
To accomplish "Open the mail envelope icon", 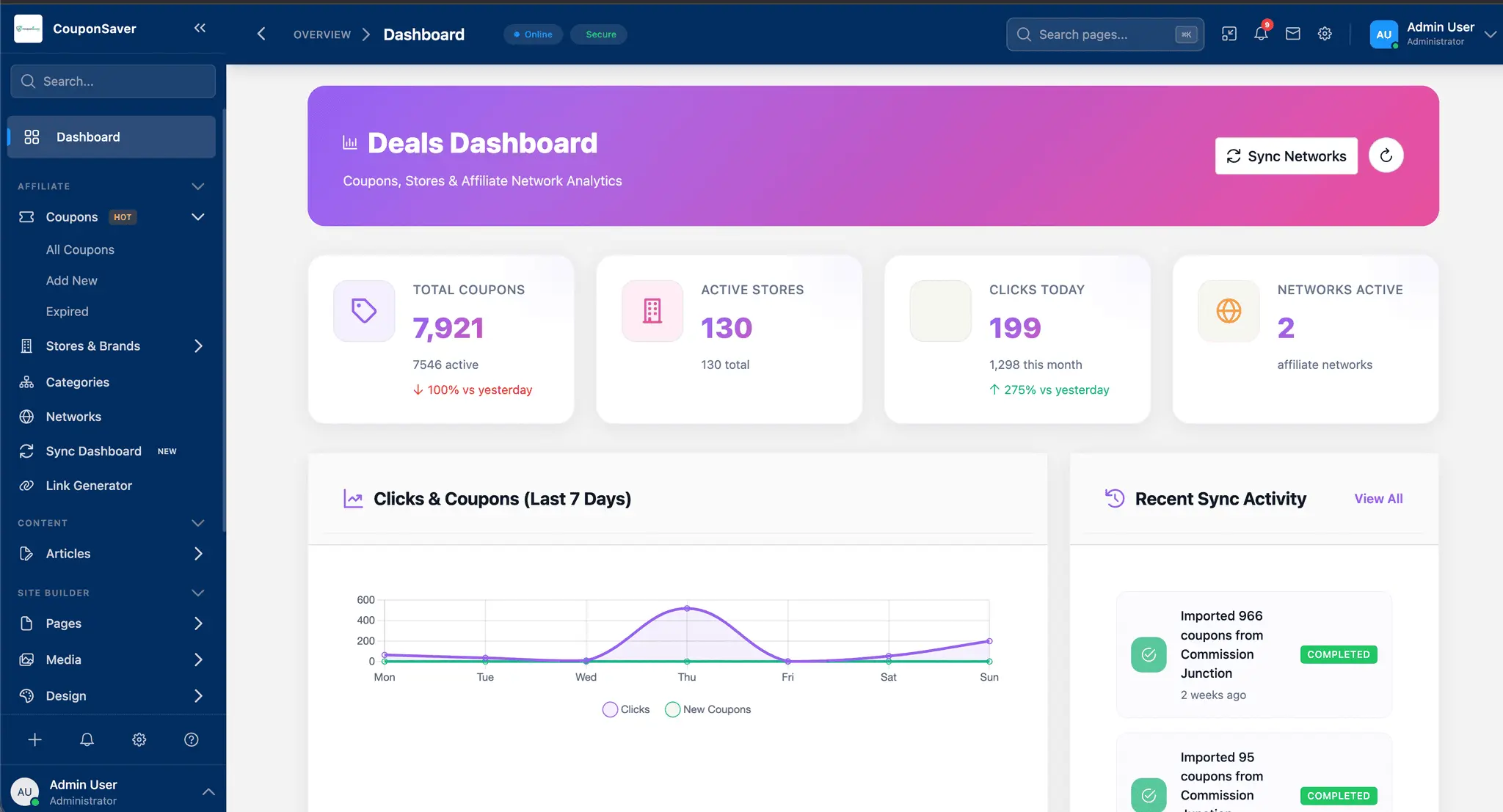I will tap(1293, 34).
